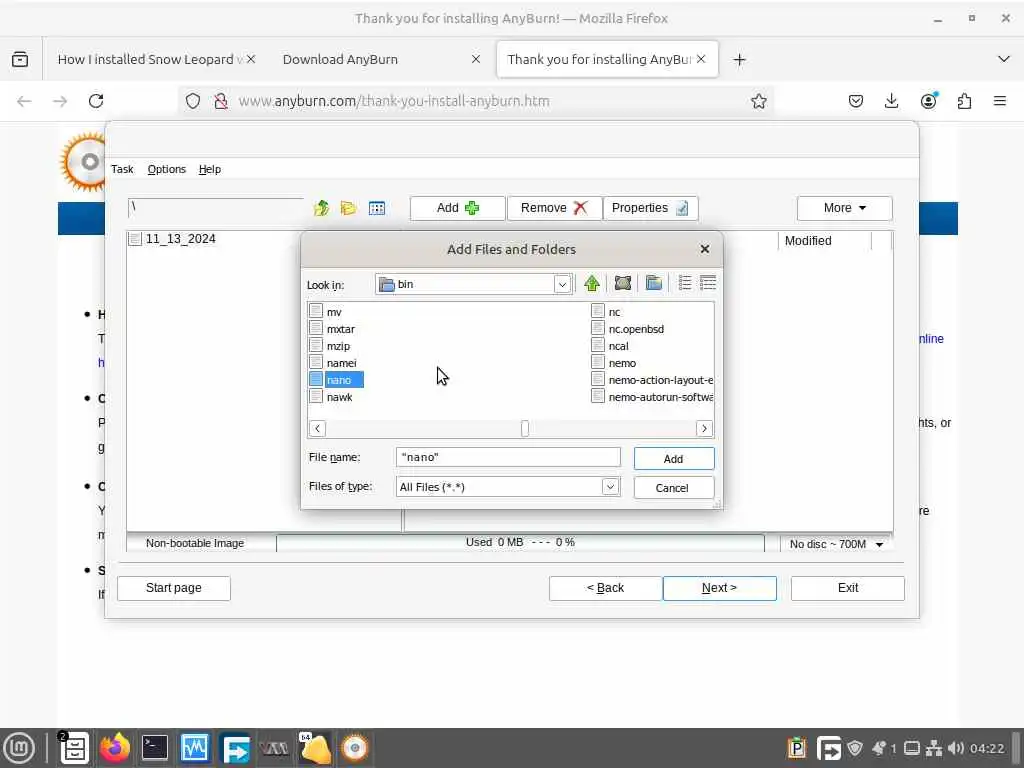Screen dimensions: 1024x768
Task: Open Non-bootable Image setting
Action: 195,543
